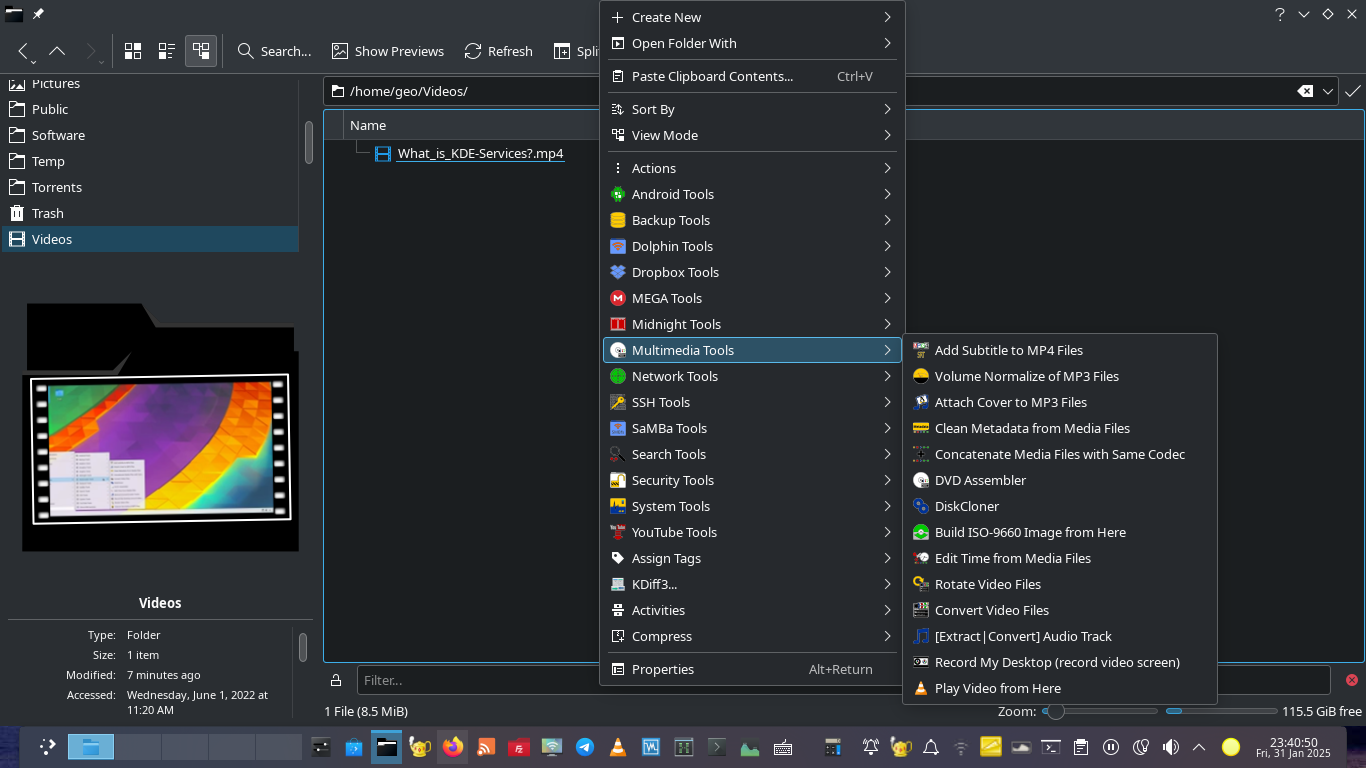The image size is (1366, 768).
Task: Open Search Tools menu icon
Action: click(618, 454)
